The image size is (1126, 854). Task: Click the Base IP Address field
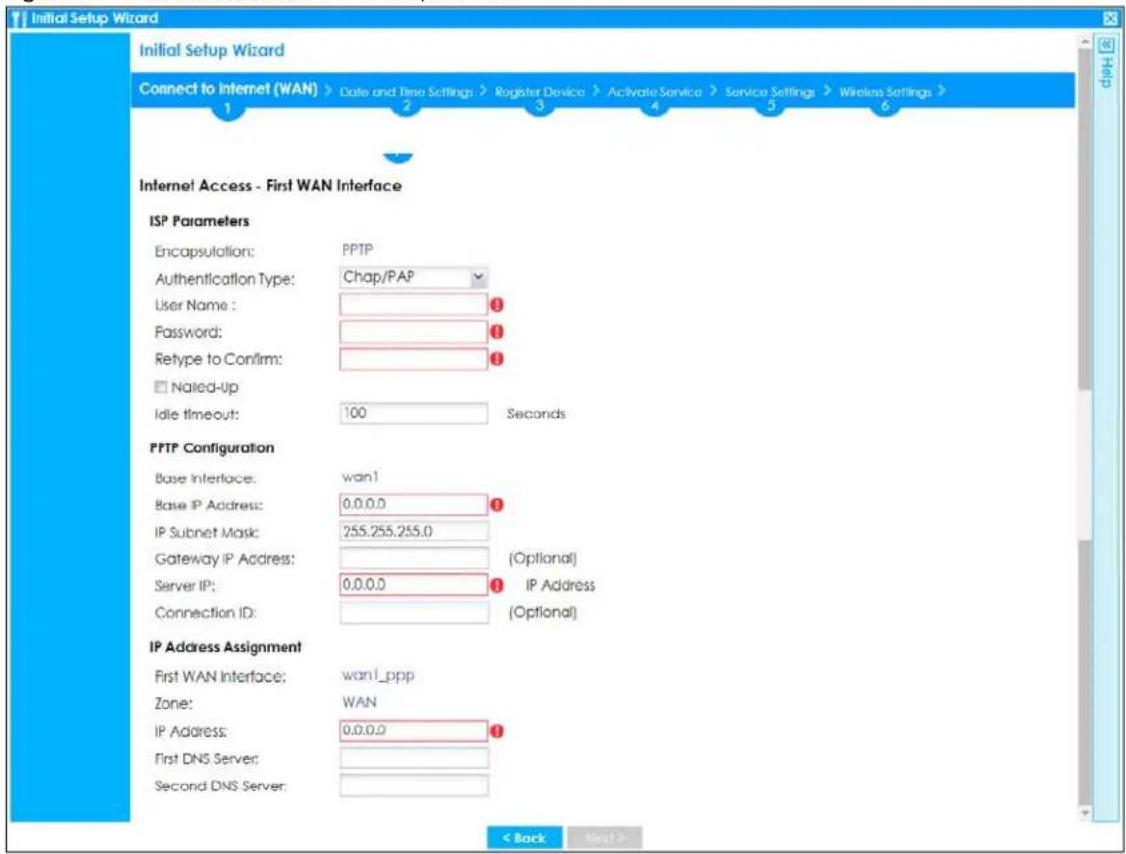coord(414,504)
